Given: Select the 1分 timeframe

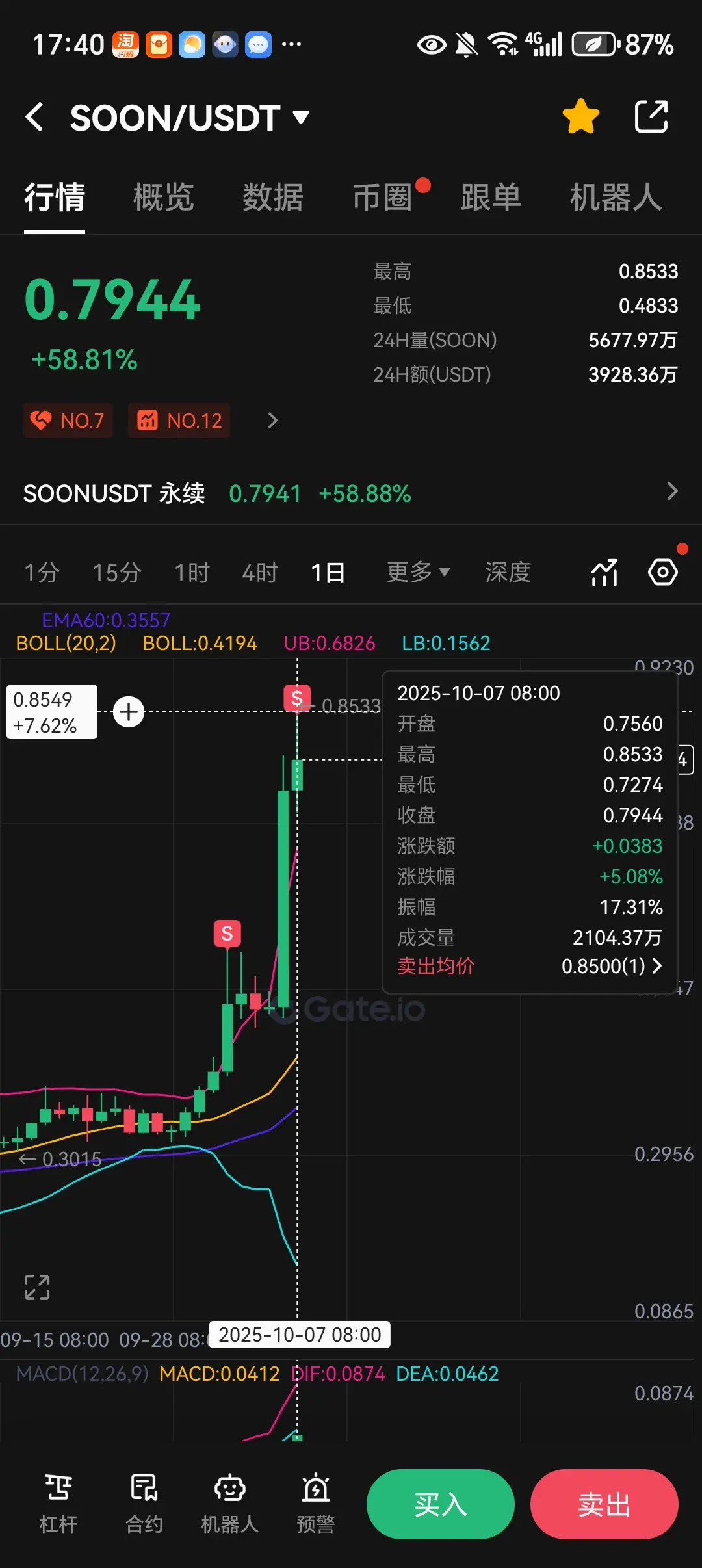Looking at the screenshot, I should (42, 573).
